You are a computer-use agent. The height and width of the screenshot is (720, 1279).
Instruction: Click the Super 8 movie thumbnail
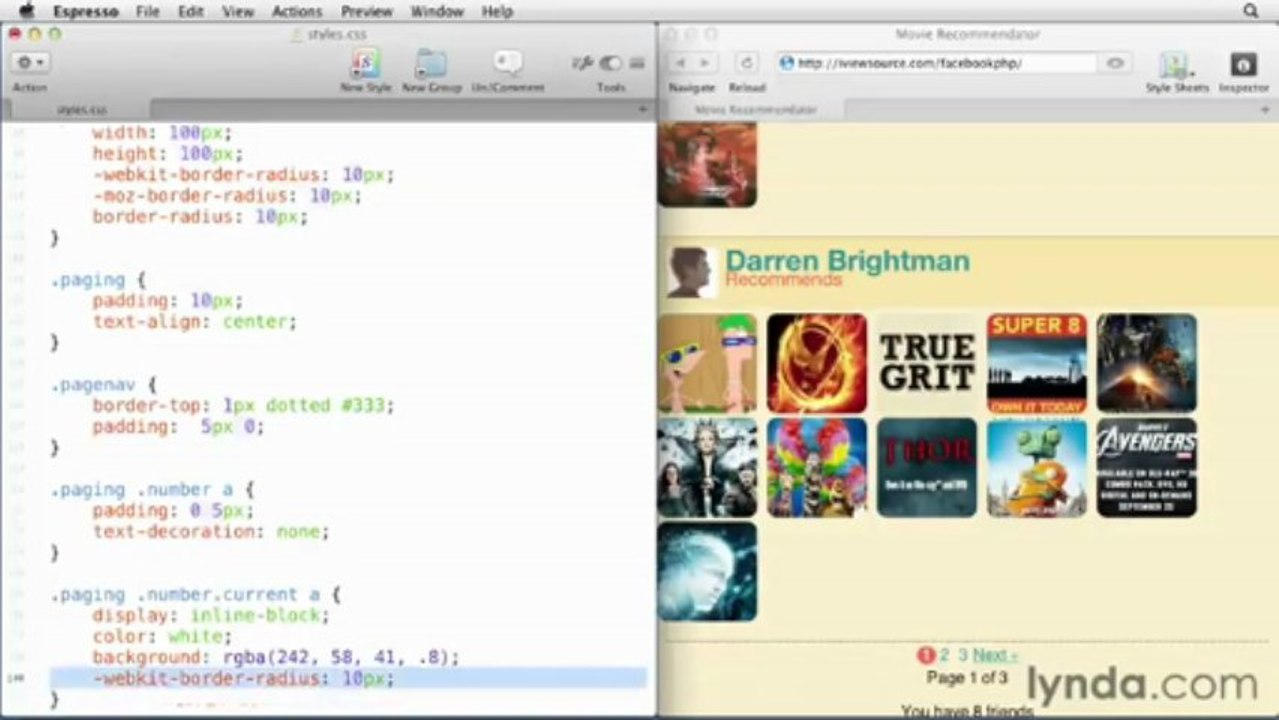point(1037,363)
